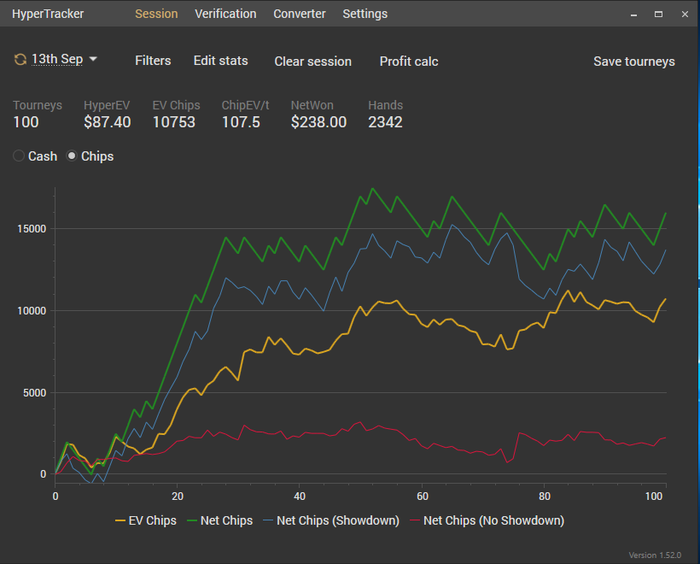Viewport: 700px width, 564px height.
Task: Minimize the HyperTracker window
Action: [x=632, y=14]
